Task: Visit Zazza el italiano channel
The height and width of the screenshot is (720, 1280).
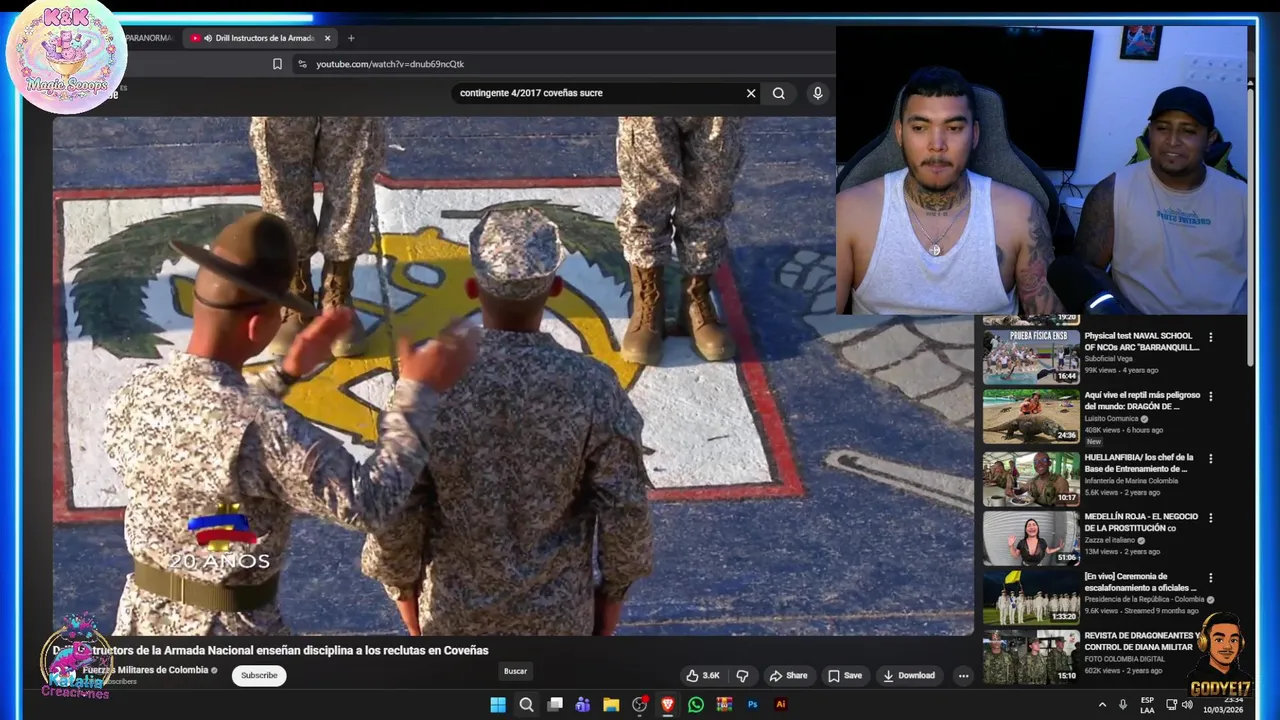Action: pos(1110,540)
